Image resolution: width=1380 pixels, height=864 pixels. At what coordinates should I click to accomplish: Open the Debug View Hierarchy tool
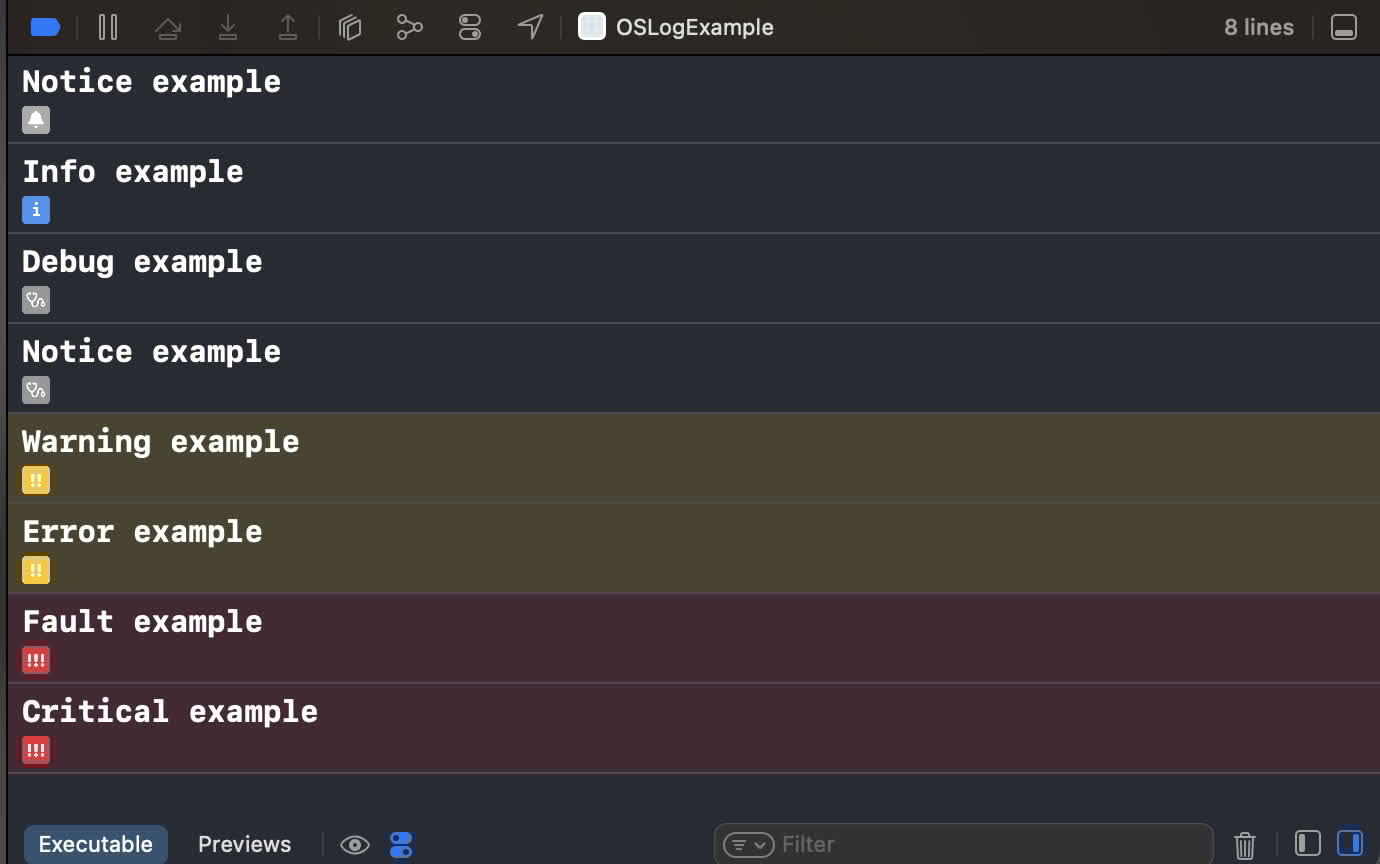(x=350, y=27)
